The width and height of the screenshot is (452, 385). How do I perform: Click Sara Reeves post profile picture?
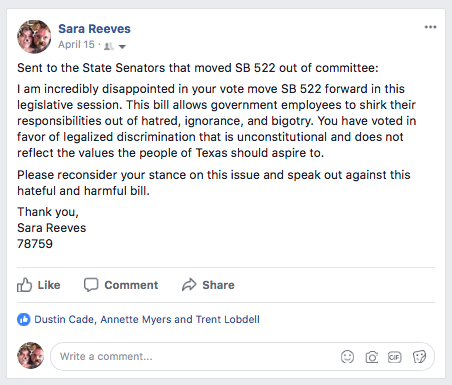tap(34, 36)
